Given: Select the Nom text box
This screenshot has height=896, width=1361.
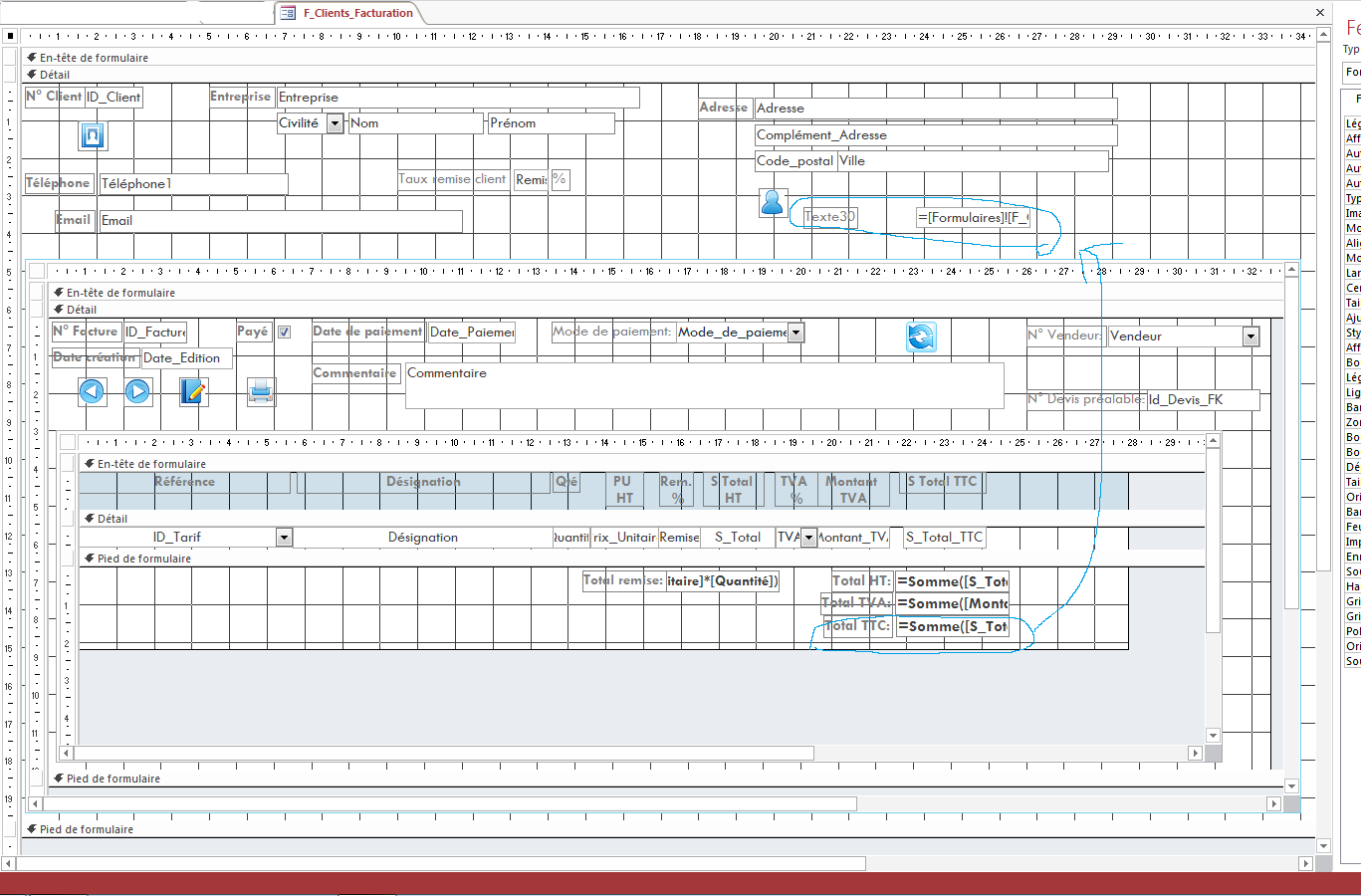Looking at the screenshot, I should [416, 123].
